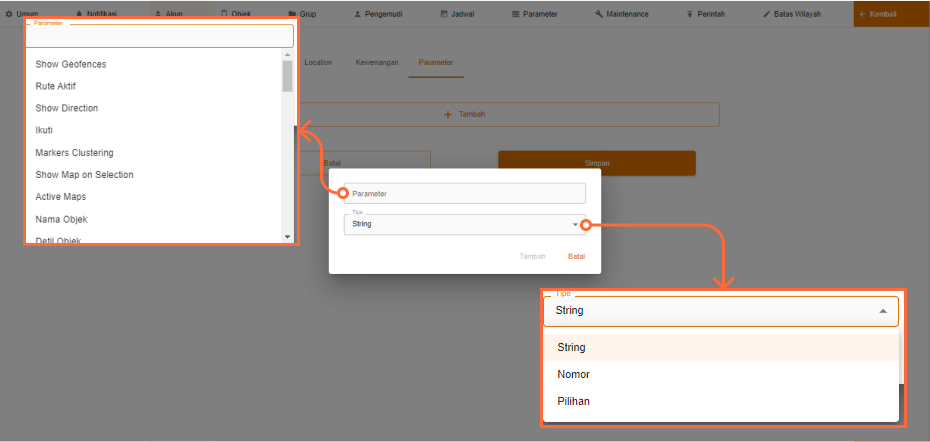Click the wrench icon beside Maintenance
930x442 pixels.
598,14
